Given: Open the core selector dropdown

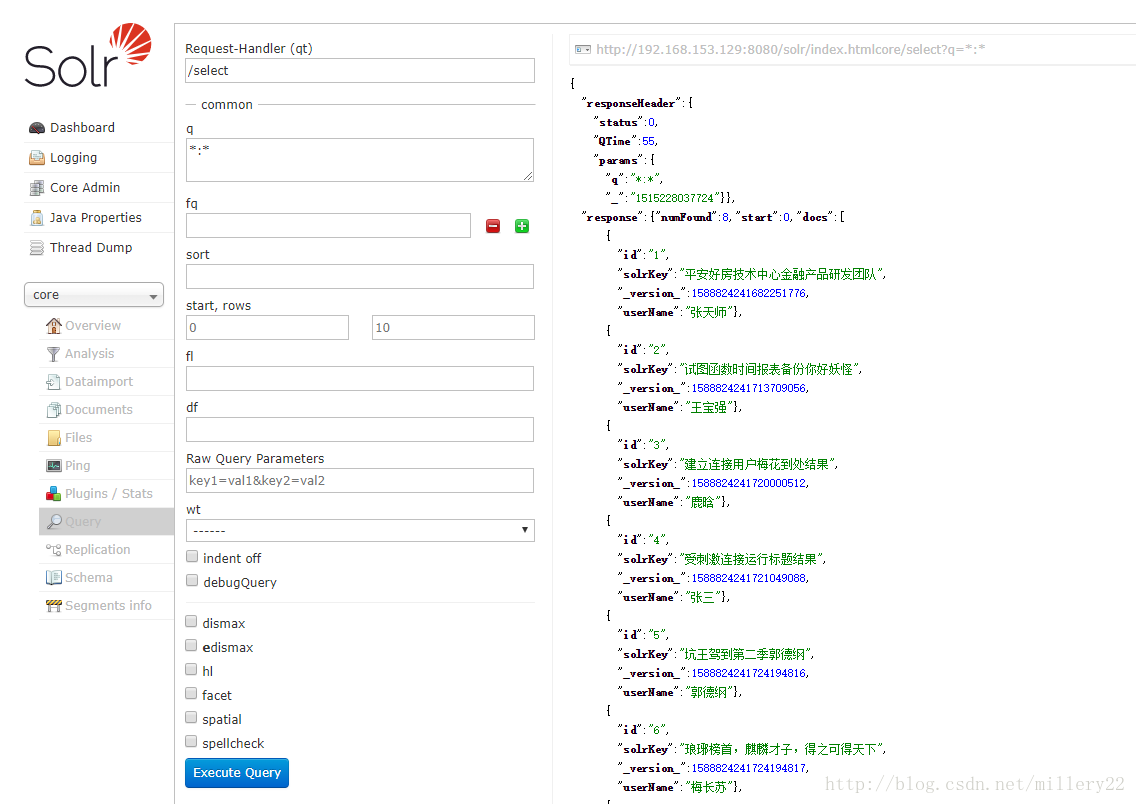Looking at the screenshot, I should point(94,295).
